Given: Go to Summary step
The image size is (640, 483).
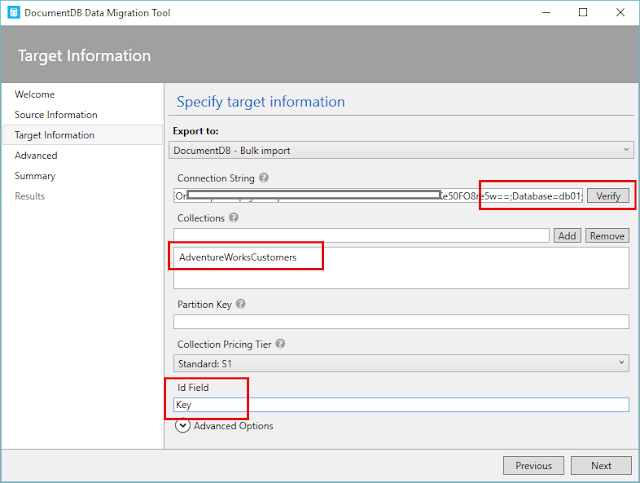Looking at the screenshot, I should click(35, 176).
